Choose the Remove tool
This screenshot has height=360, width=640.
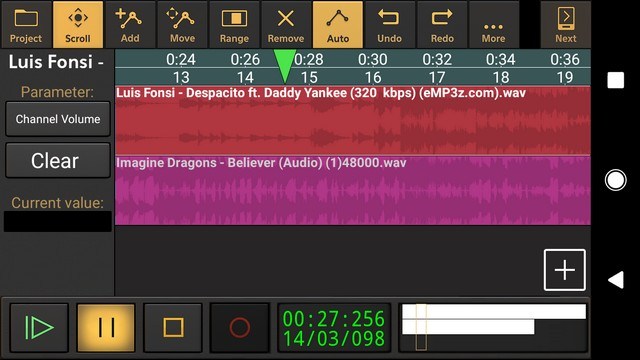coord(286,24)
